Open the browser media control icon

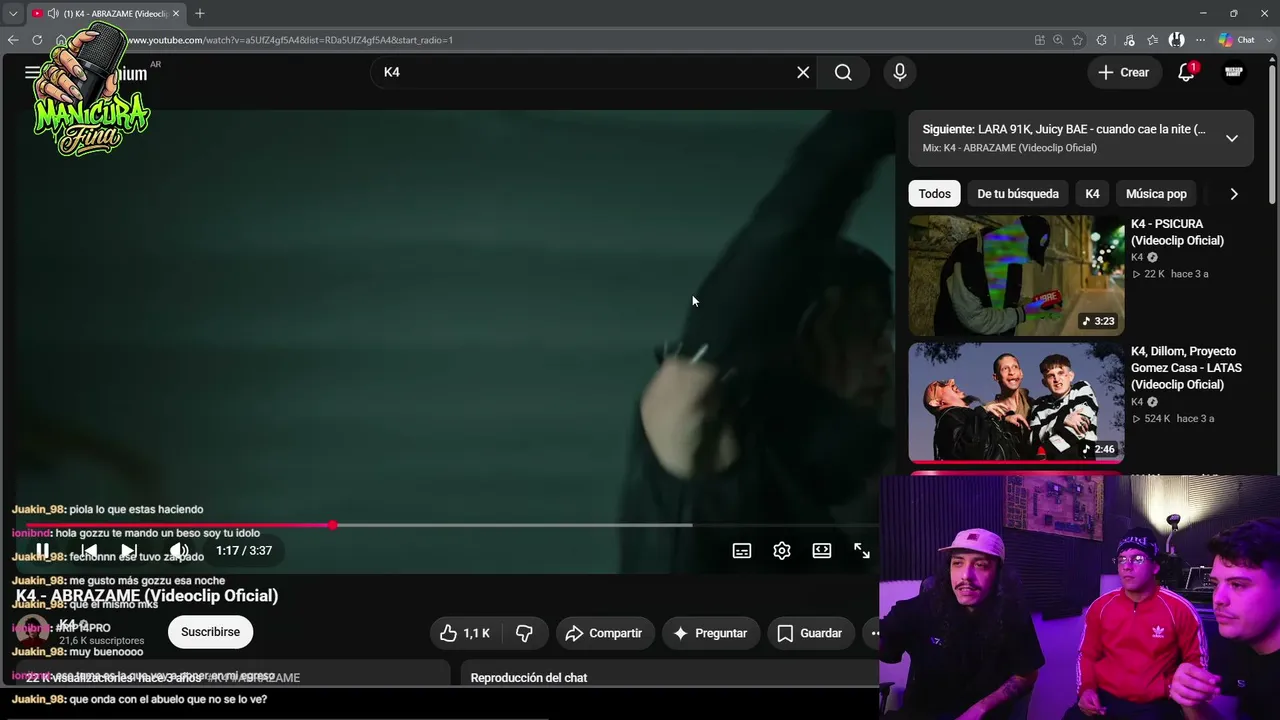click(1129, 40)
